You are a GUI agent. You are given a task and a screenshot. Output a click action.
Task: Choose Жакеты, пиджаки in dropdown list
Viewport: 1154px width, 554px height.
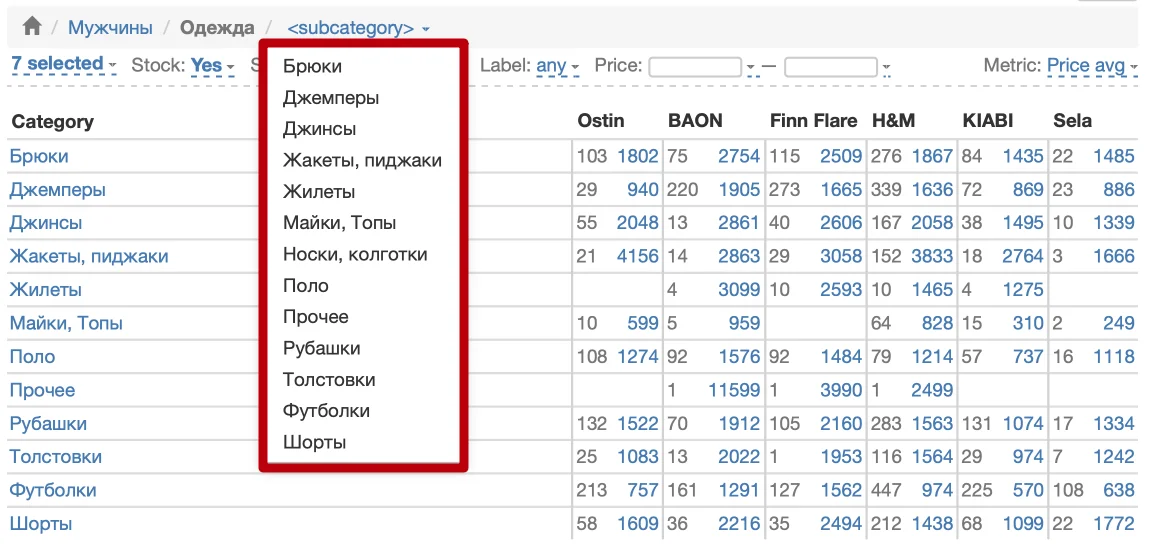click(x=362, y=161)
